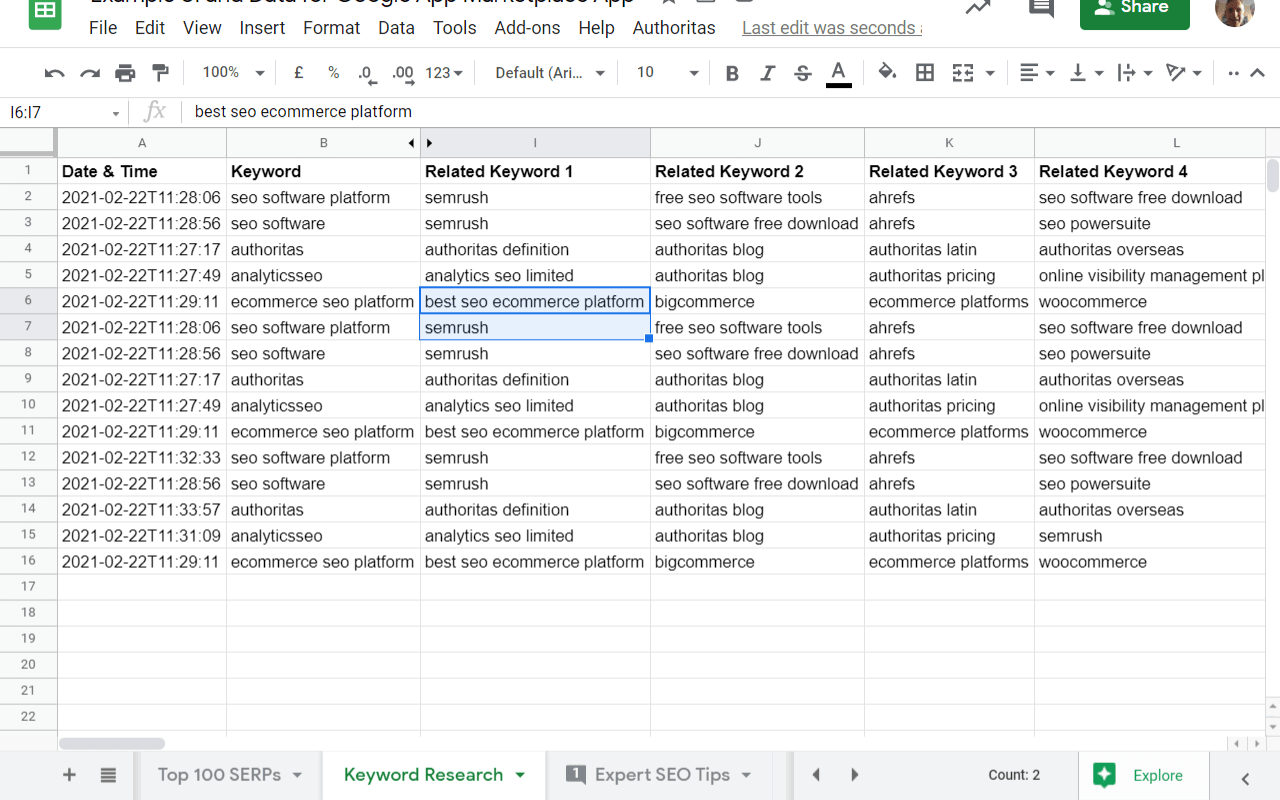Screen dimensions: 1280x800
Task: Format as percent
Action: coord(333,73)
